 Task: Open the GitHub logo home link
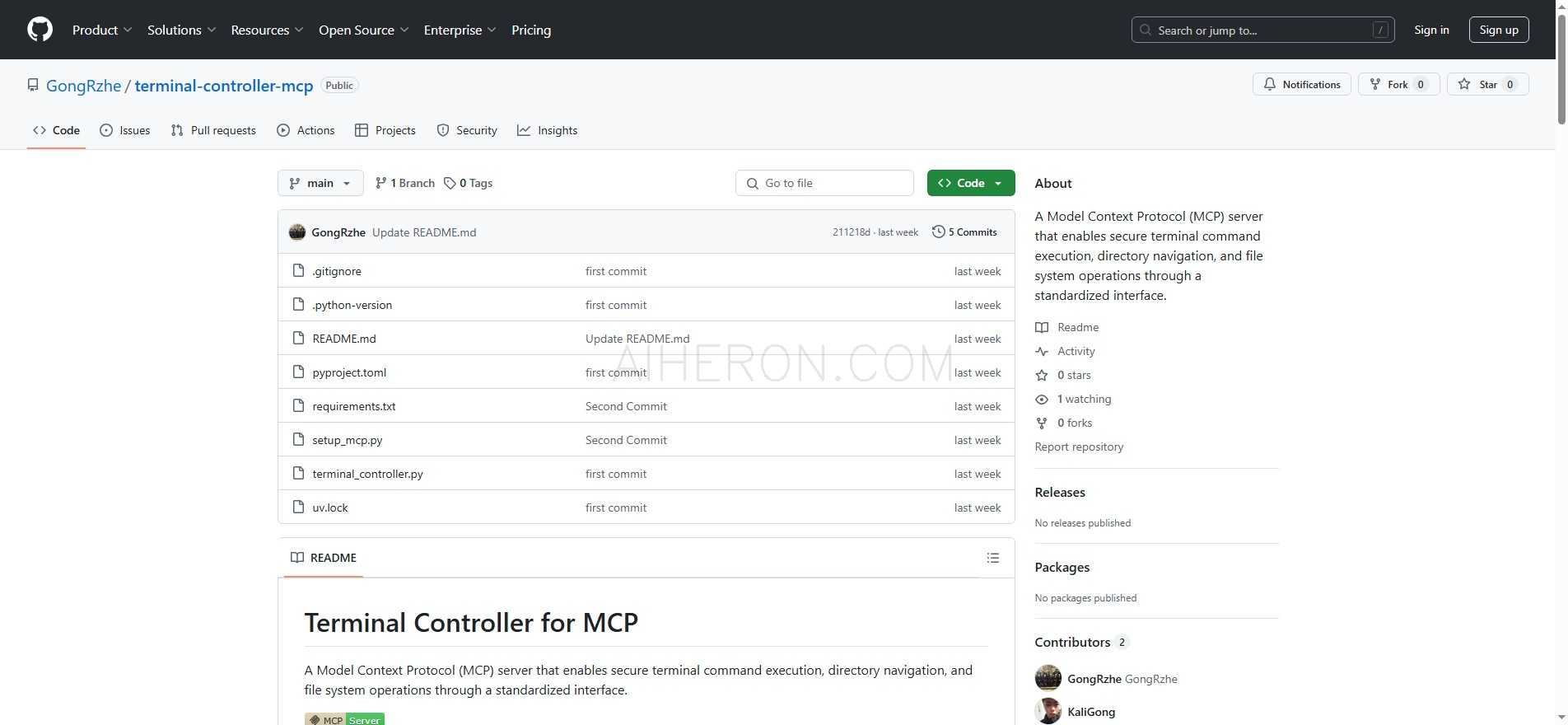pyautogui.click(x=40, y=30)
